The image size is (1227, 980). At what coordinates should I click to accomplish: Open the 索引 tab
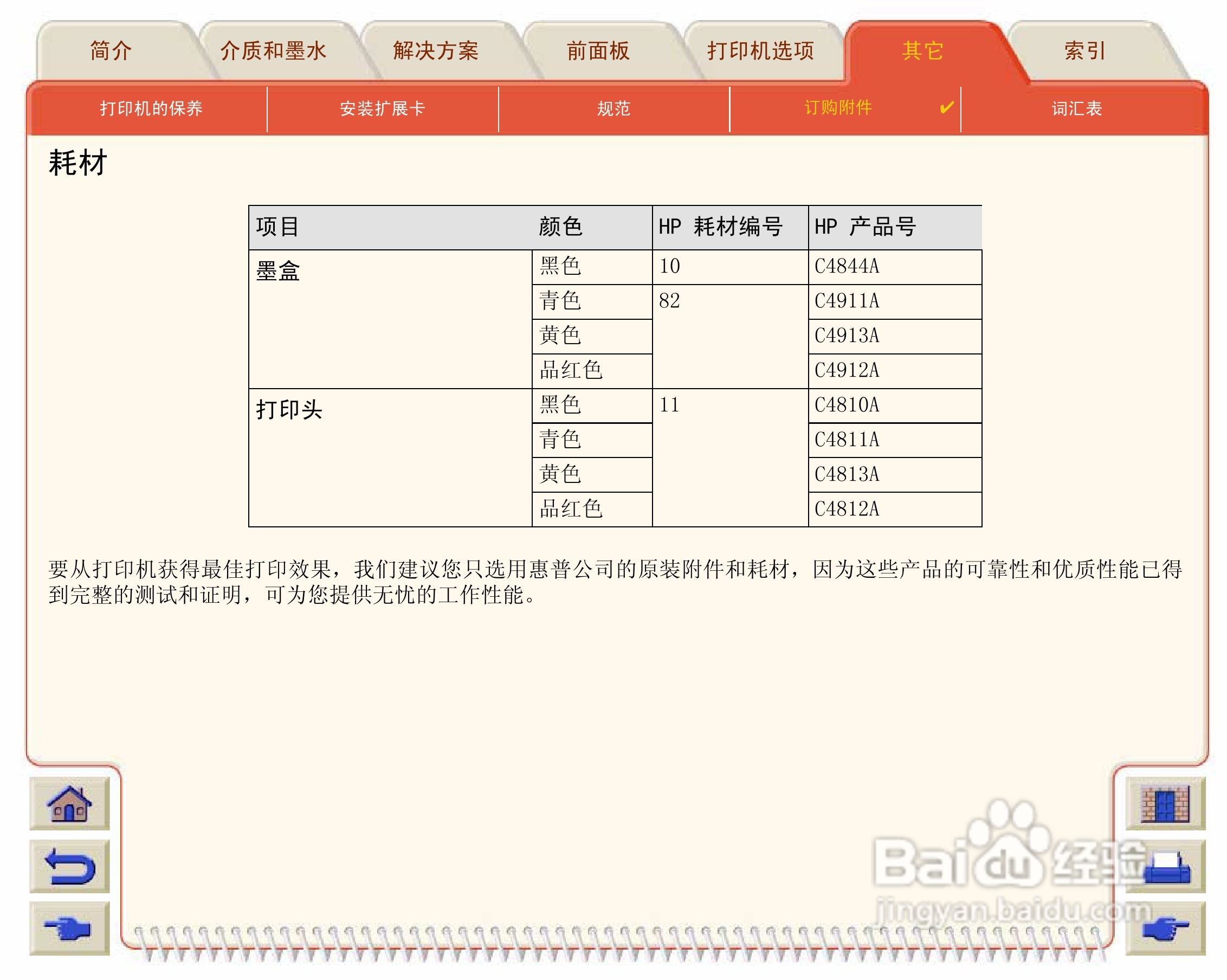(x=1084, y=51)
